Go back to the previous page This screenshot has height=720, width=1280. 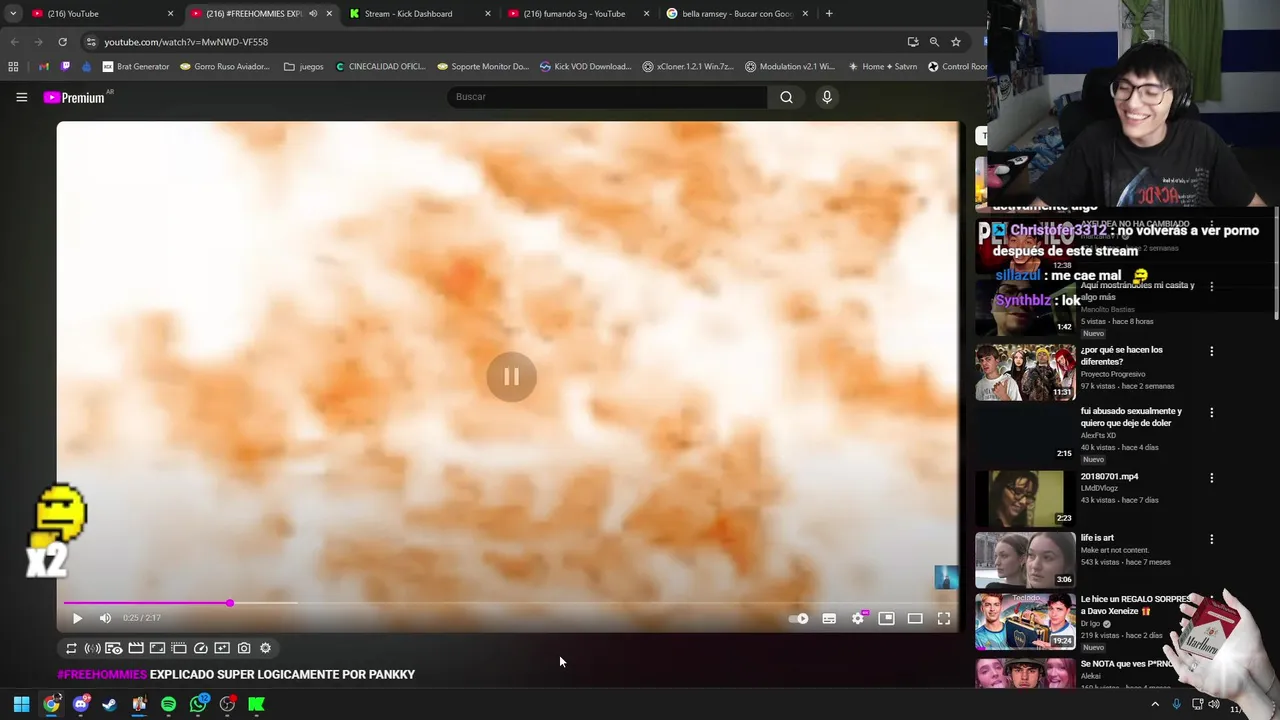14,42
